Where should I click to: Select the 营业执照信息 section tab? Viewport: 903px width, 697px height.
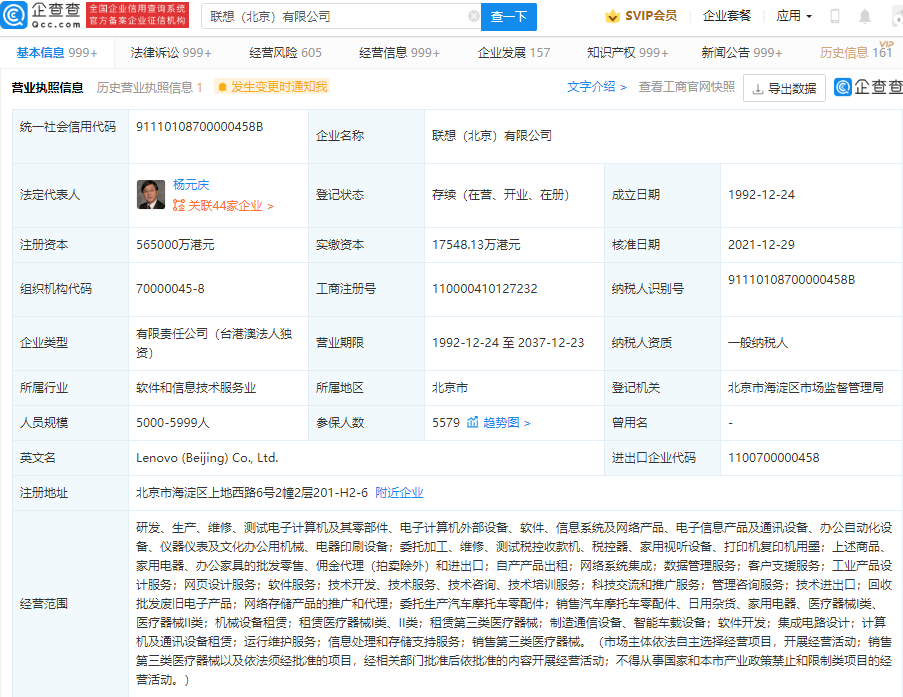click(47, 88)
